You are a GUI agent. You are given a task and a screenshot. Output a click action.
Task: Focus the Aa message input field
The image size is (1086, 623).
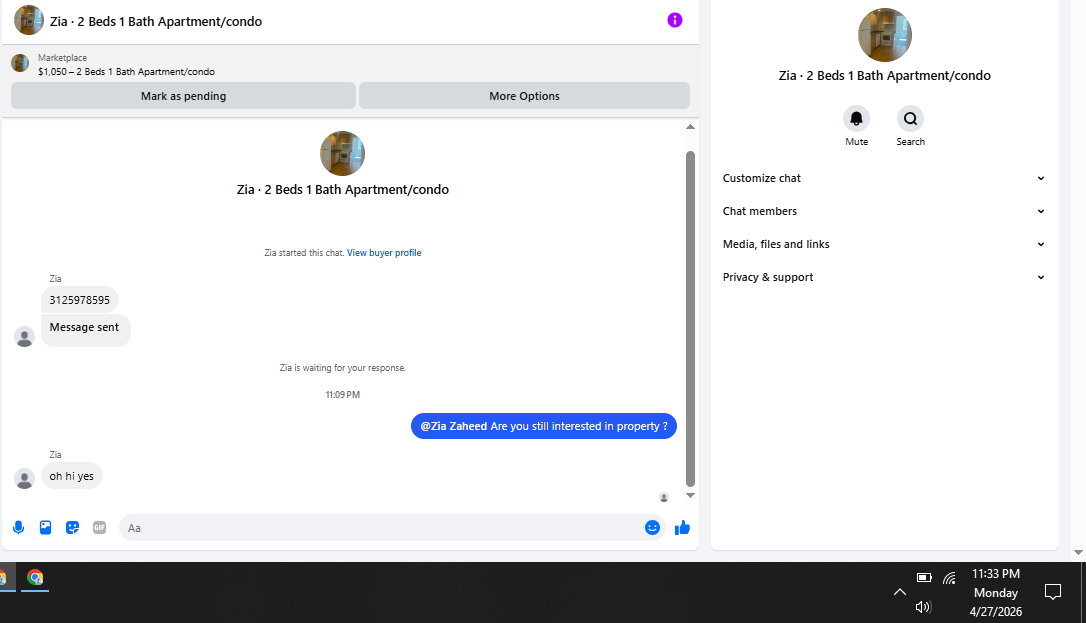[381, 527]
